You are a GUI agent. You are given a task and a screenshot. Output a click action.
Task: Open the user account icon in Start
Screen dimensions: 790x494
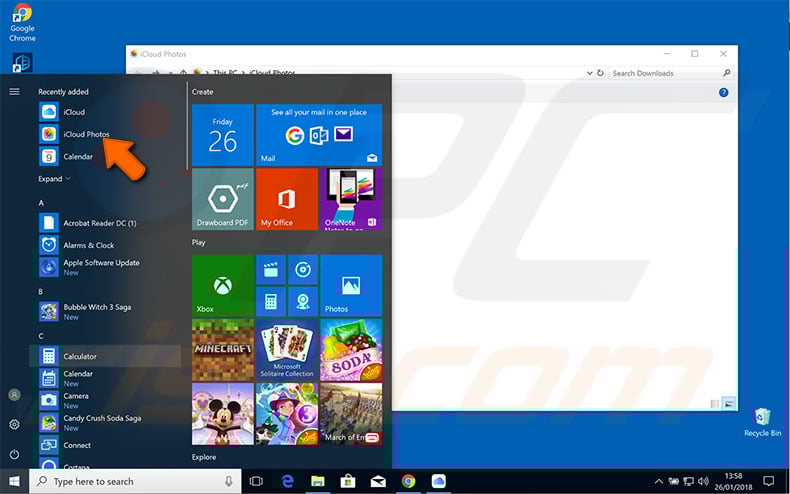(15, 395)
